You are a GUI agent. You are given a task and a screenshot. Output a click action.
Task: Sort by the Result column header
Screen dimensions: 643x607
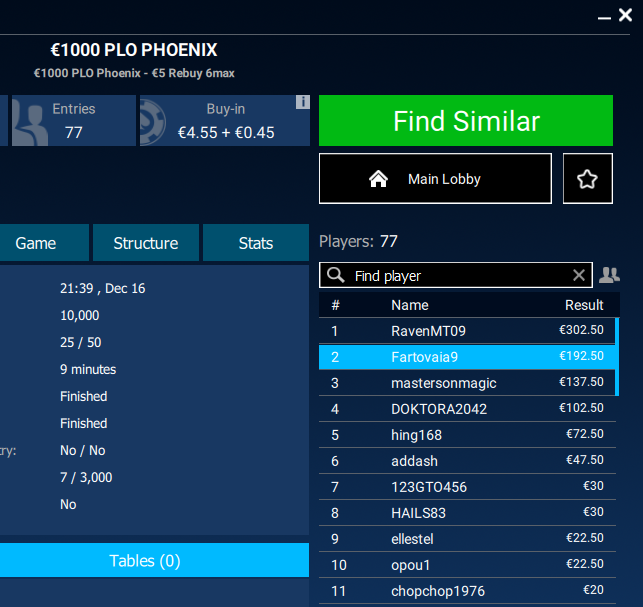pos(584,305)
